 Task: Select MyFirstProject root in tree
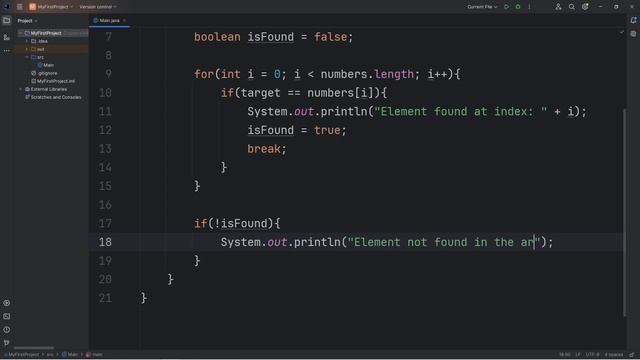pyautogui.click(x=46, y=33)
